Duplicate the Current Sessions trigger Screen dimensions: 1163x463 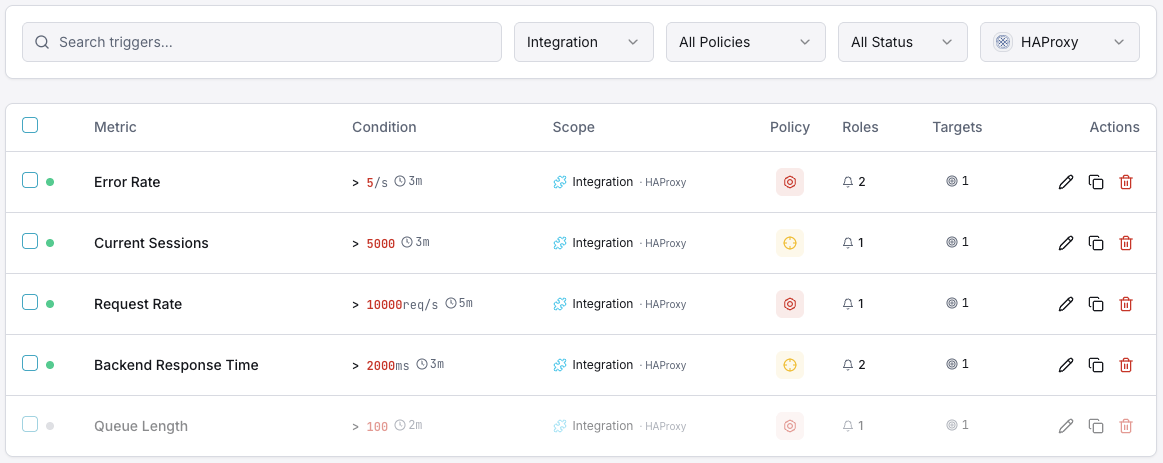pyautogui.click(x=1096, y=243)
